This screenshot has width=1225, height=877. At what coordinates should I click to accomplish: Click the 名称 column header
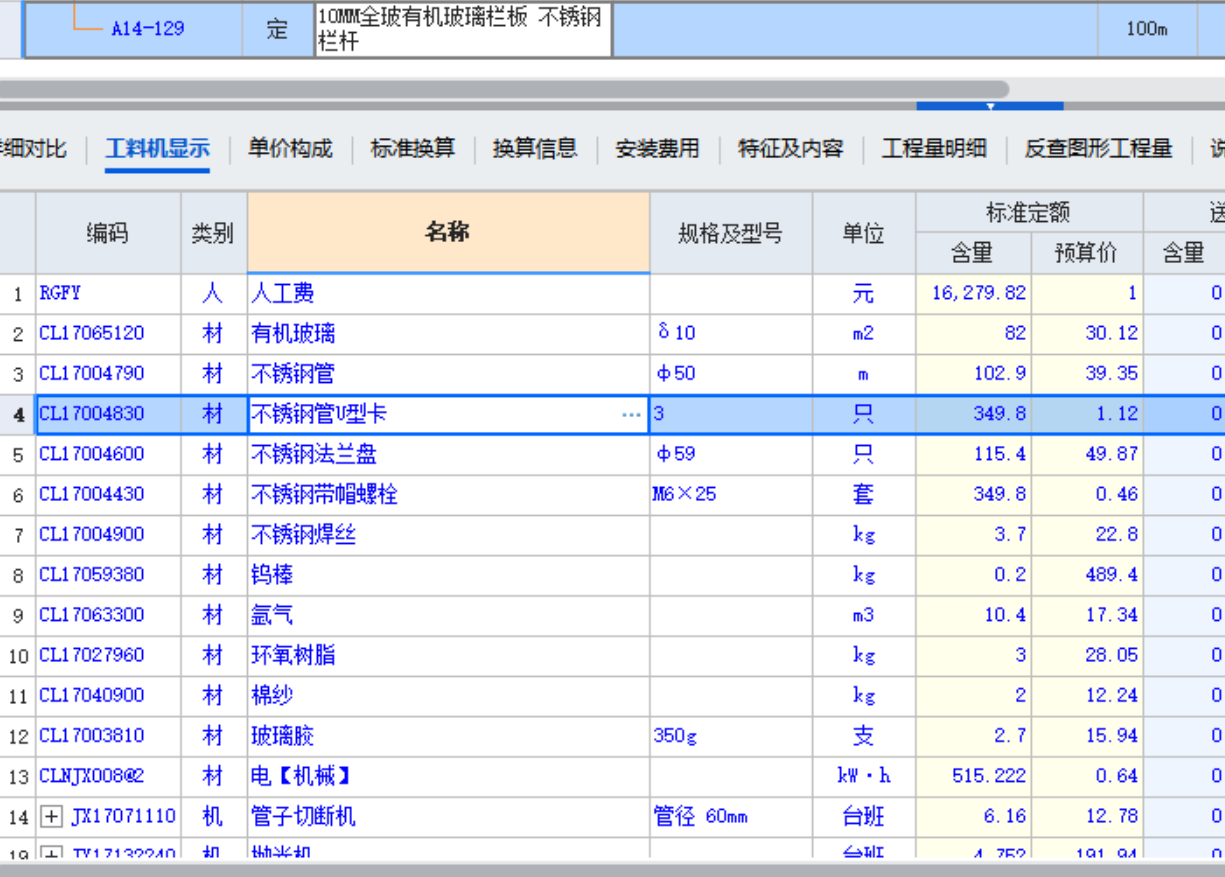coord(448,233)
